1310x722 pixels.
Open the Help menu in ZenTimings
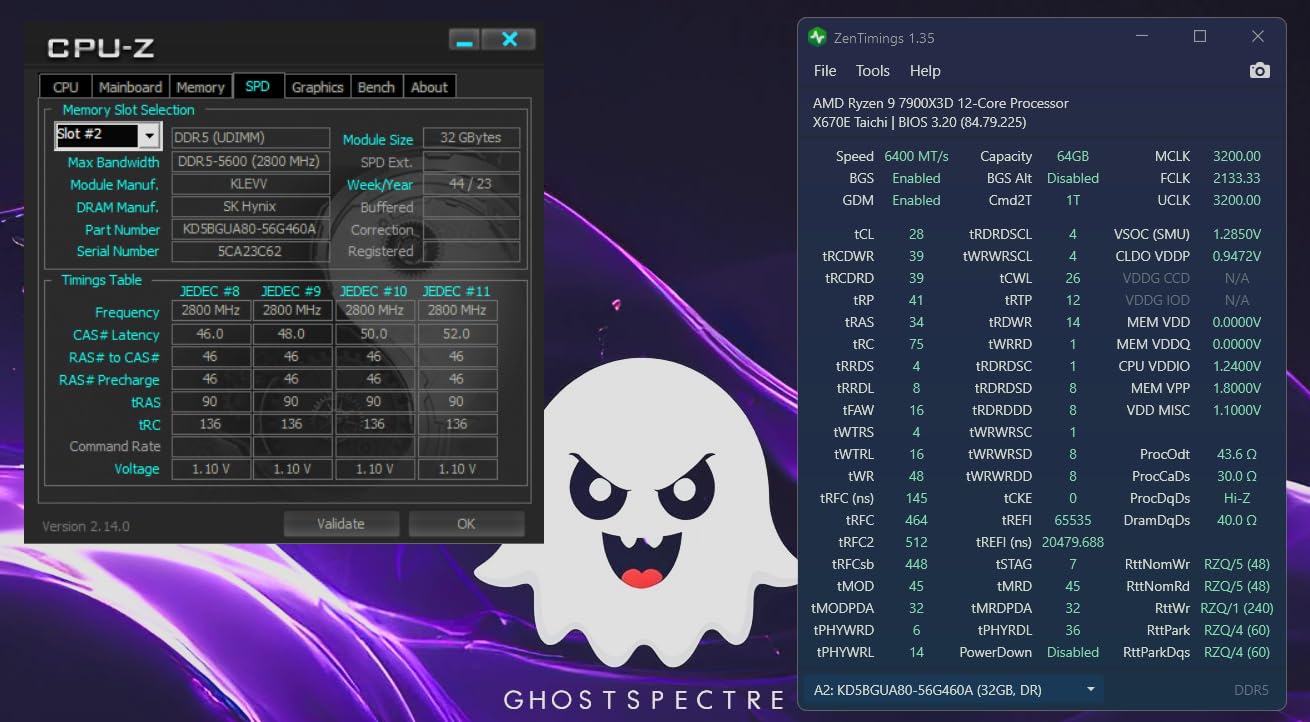[x=925, y=70]
